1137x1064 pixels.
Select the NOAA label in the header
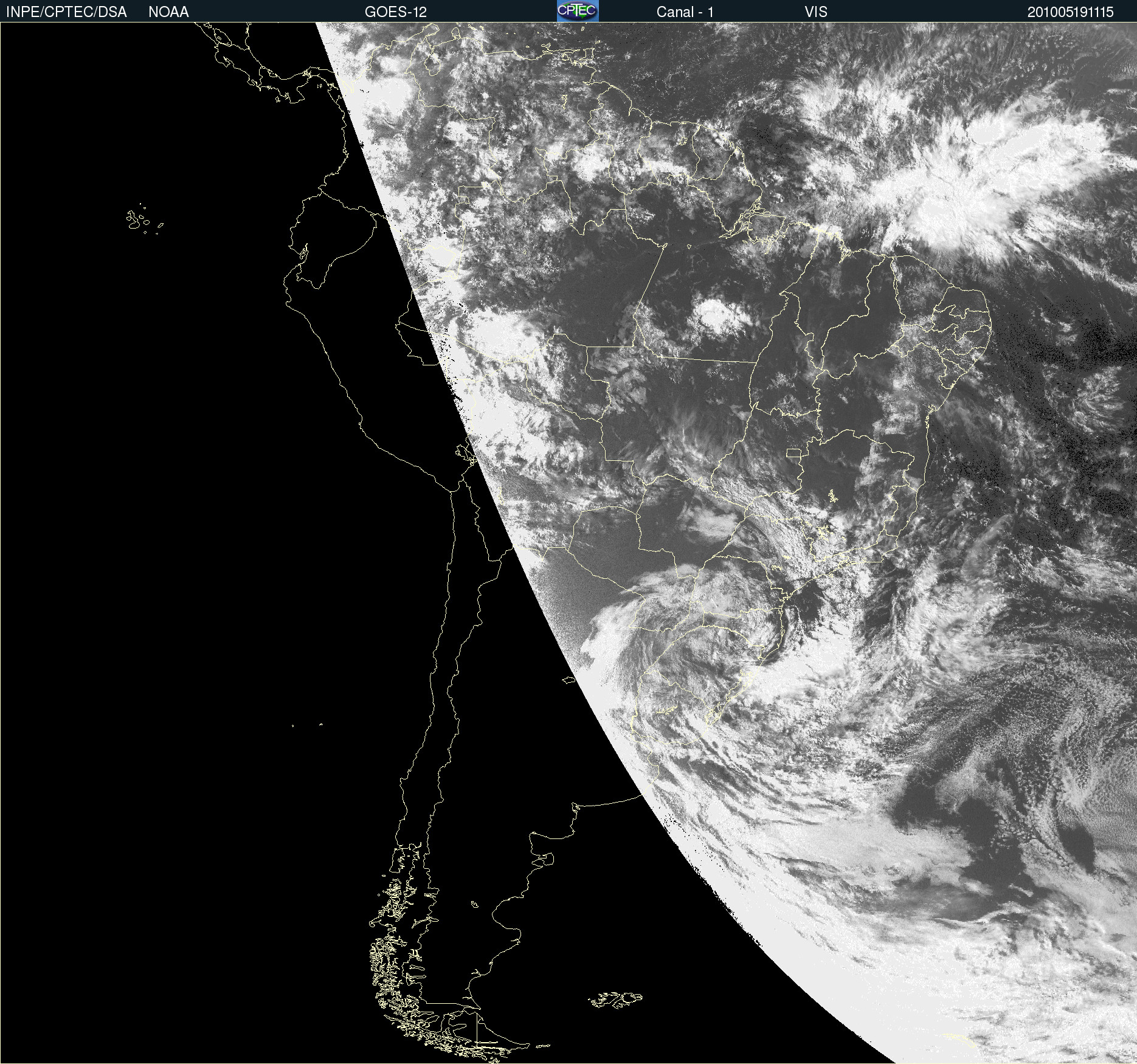coord(168,12)
